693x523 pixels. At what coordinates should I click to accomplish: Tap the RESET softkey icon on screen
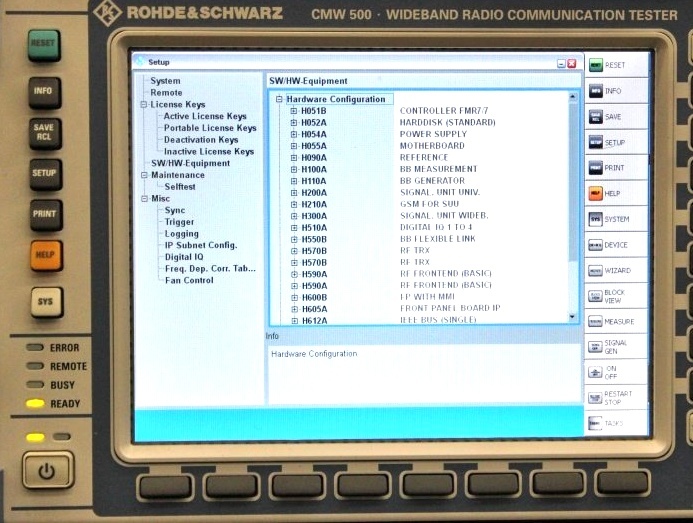596,65
